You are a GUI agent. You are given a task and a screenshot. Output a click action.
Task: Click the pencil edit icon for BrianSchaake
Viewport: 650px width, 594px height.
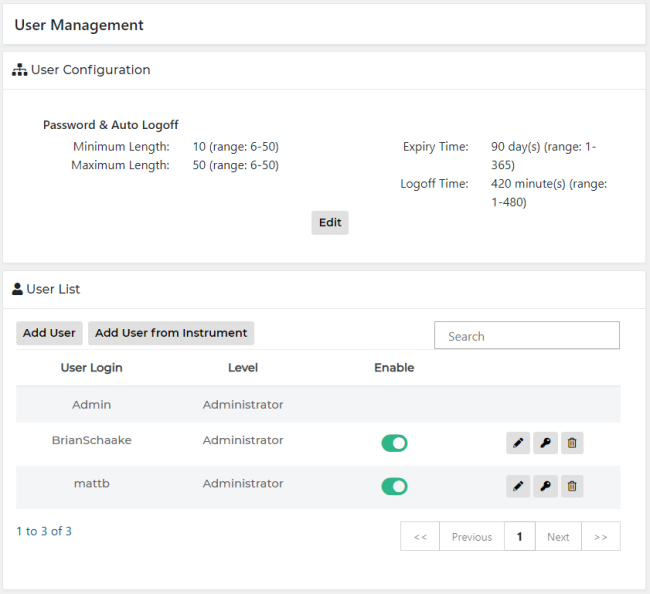pos(518,443)
